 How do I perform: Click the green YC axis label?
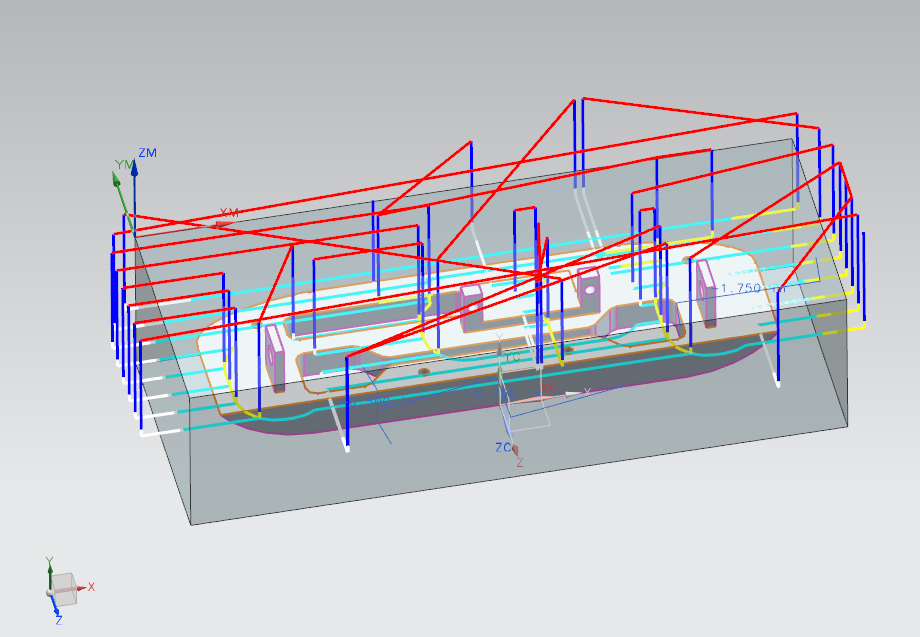pyautogui.click(x=512, y=357)
